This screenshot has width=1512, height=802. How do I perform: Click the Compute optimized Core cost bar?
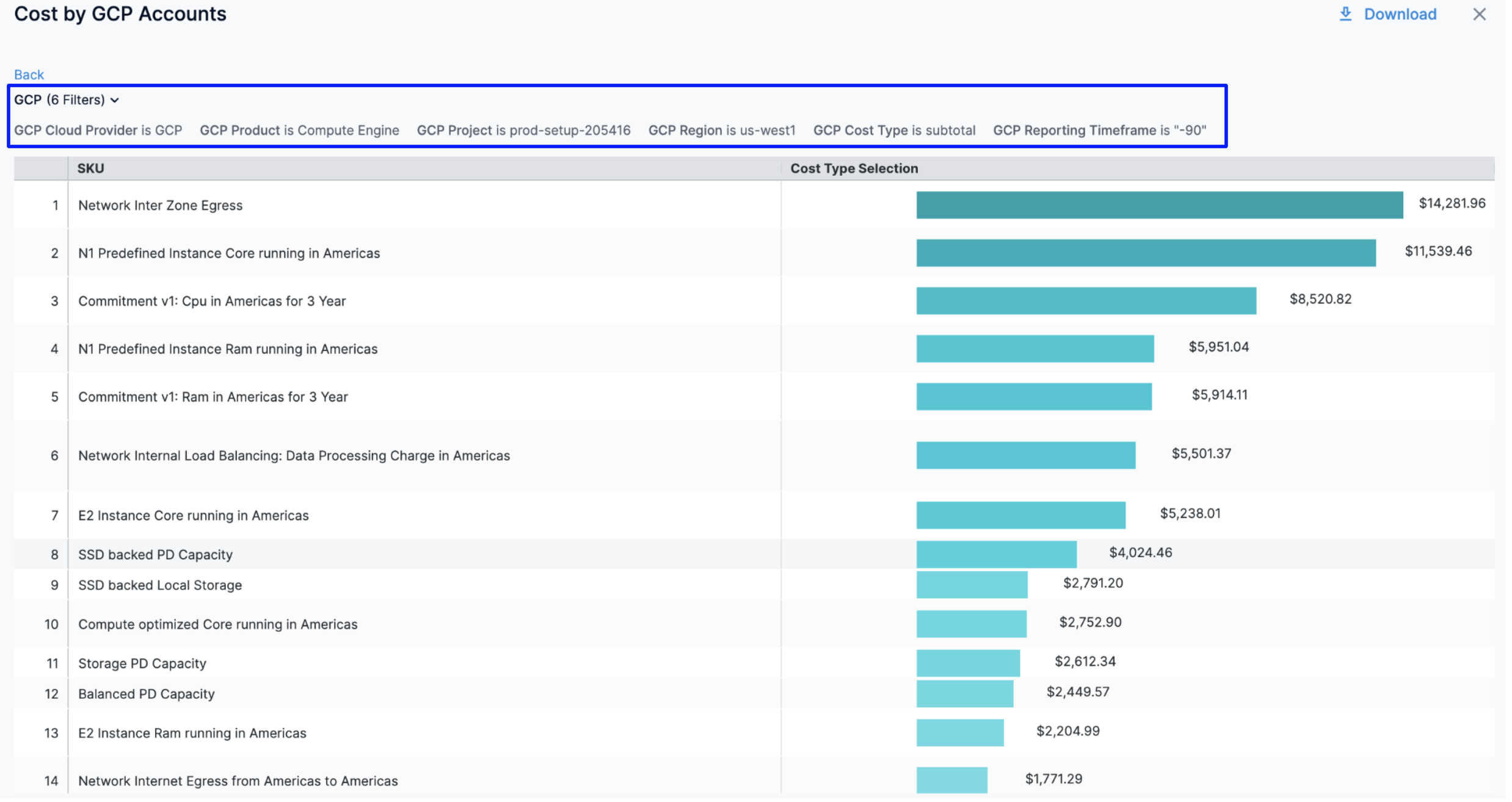click(x=971, y=624)
